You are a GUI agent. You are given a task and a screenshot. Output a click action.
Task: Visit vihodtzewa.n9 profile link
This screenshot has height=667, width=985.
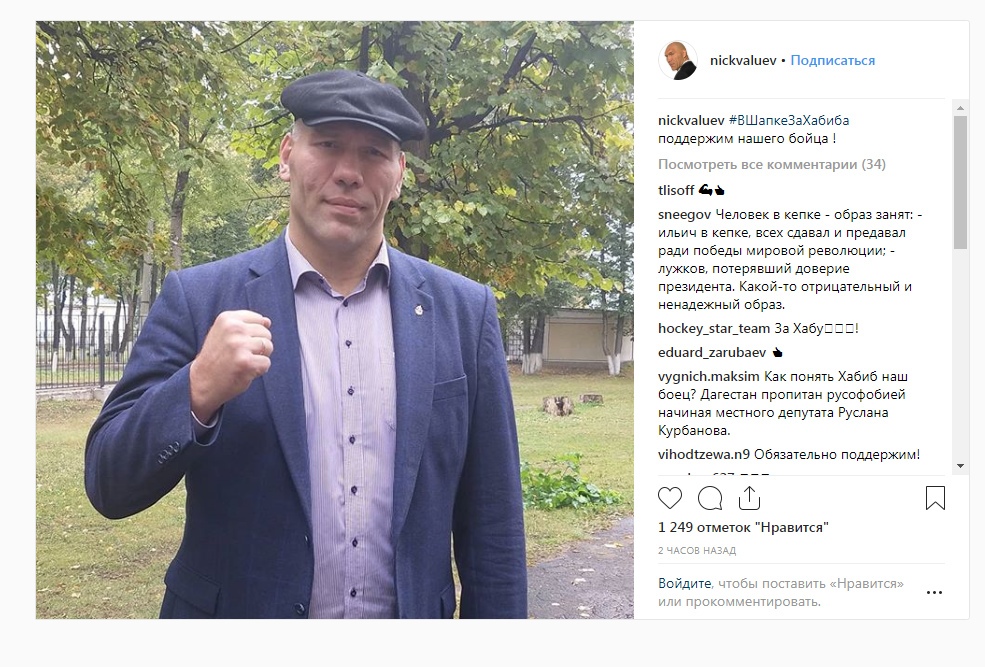tap(704, 454)
